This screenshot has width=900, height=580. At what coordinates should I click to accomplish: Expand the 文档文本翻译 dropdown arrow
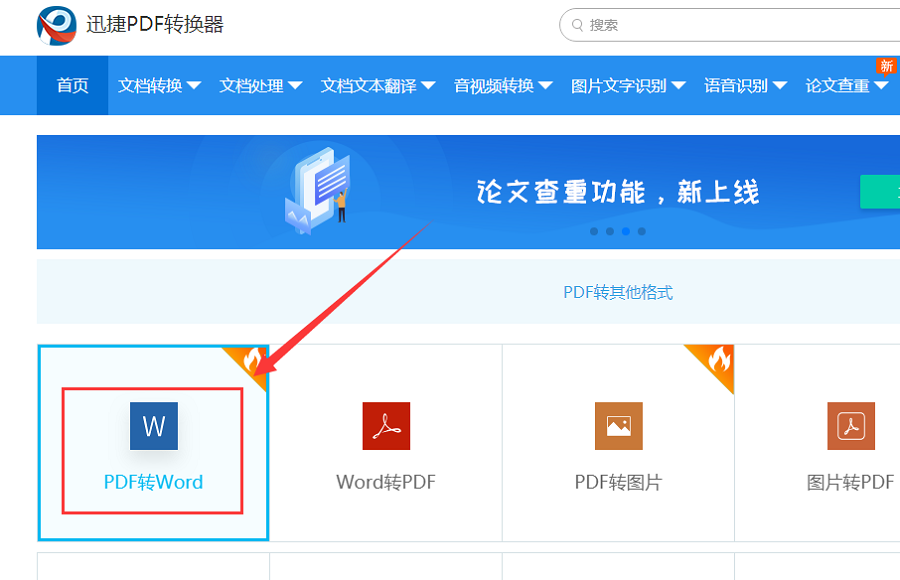click(428, 86)
